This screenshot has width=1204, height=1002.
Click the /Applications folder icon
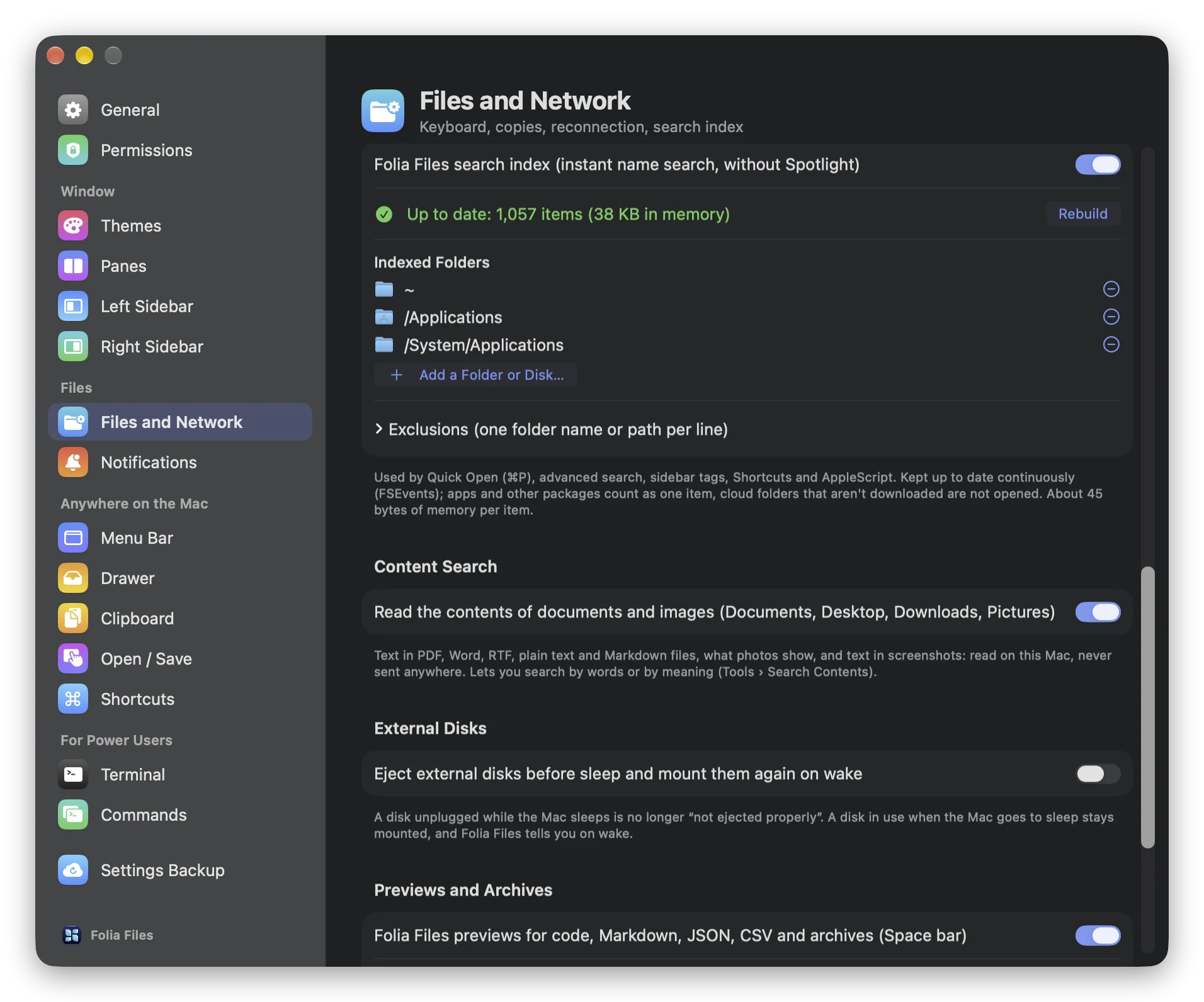point(384,317)
